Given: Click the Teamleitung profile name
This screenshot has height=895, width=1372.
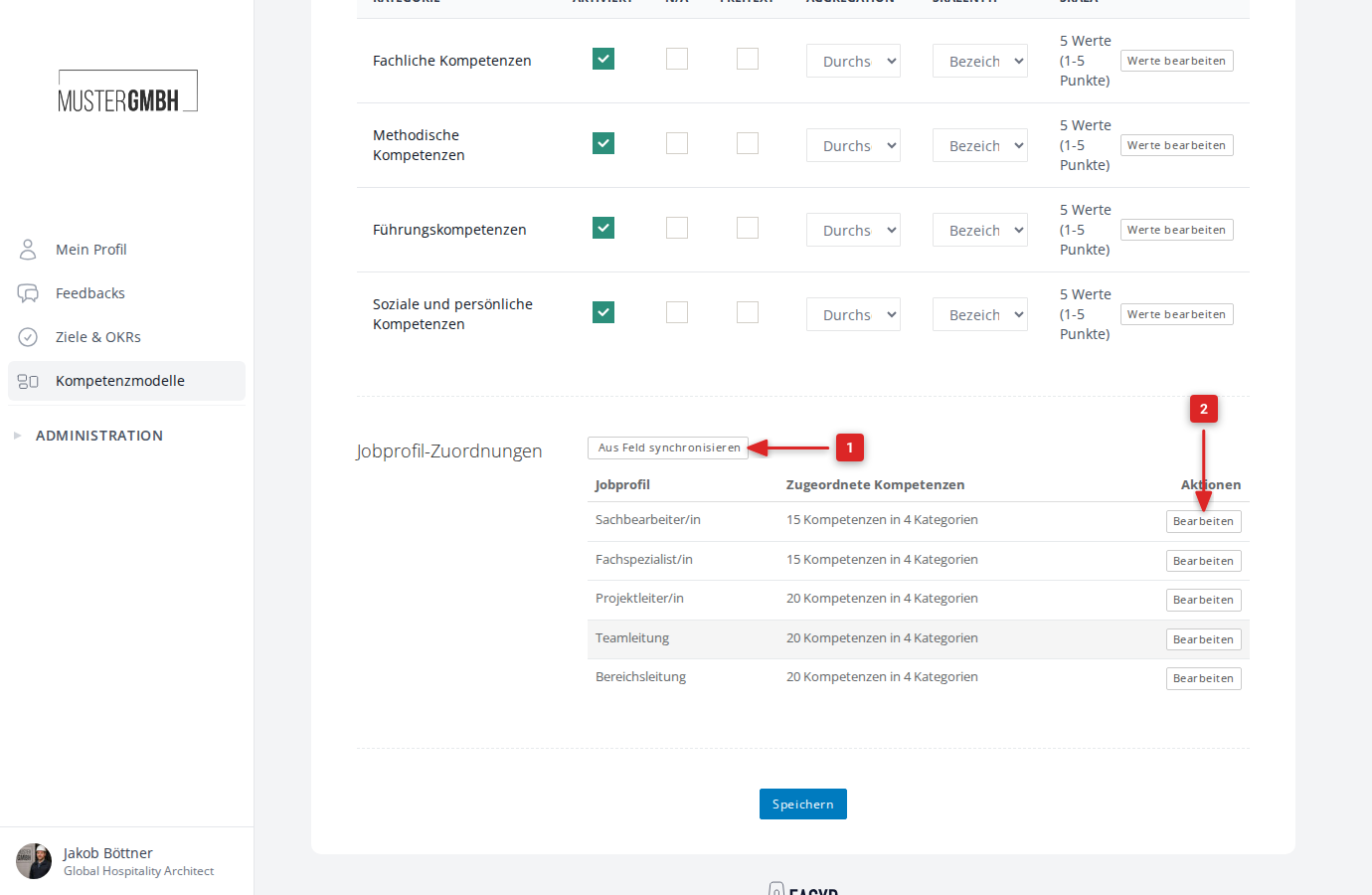Looking at the screenshot, I should click(632, 638).
